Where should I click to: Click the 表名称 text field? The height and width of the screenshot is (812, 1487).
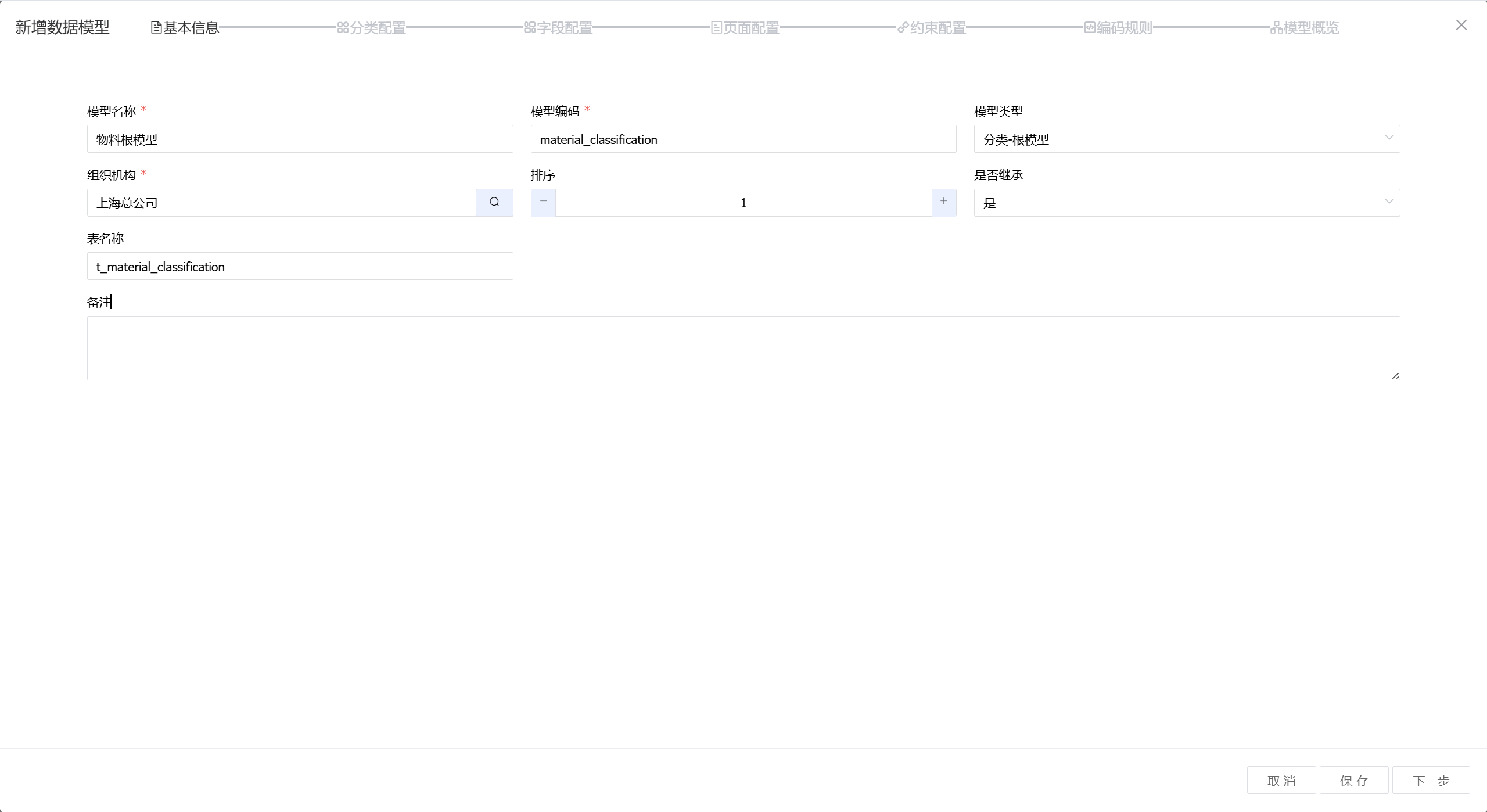click(x=300, y=266)
